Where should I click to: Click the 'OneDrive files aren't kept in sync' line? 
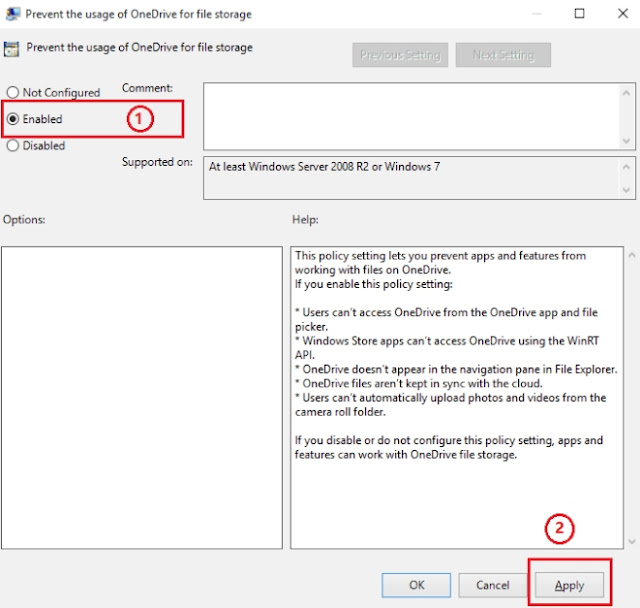coord(418,384)
